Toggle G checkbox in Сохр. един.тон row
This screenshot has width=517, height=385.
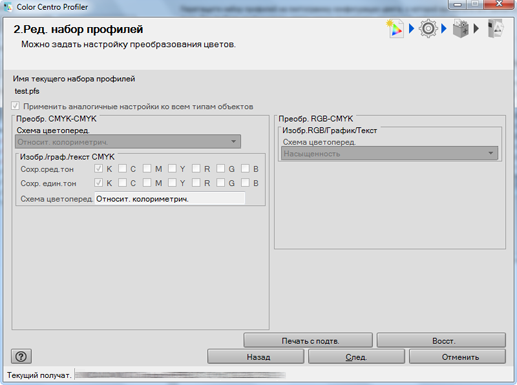pos(220,183)
